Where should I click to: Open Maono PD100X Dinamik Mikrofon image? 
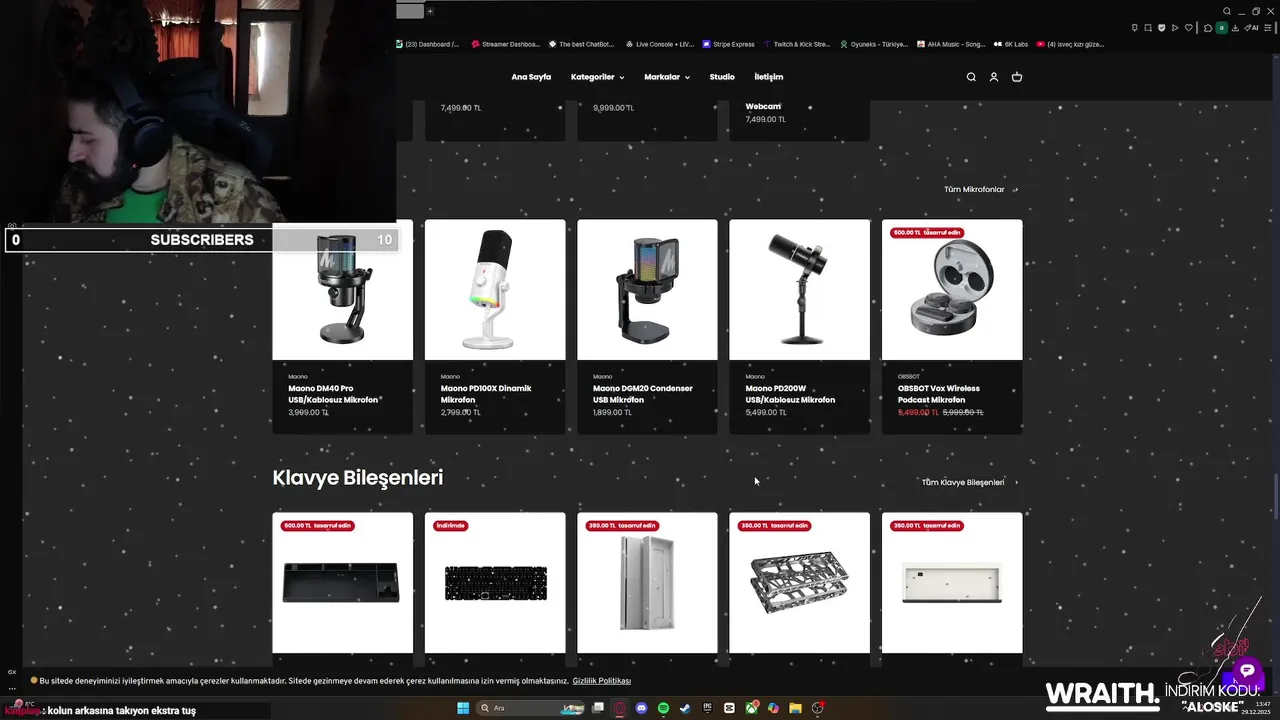click(495, 289)
